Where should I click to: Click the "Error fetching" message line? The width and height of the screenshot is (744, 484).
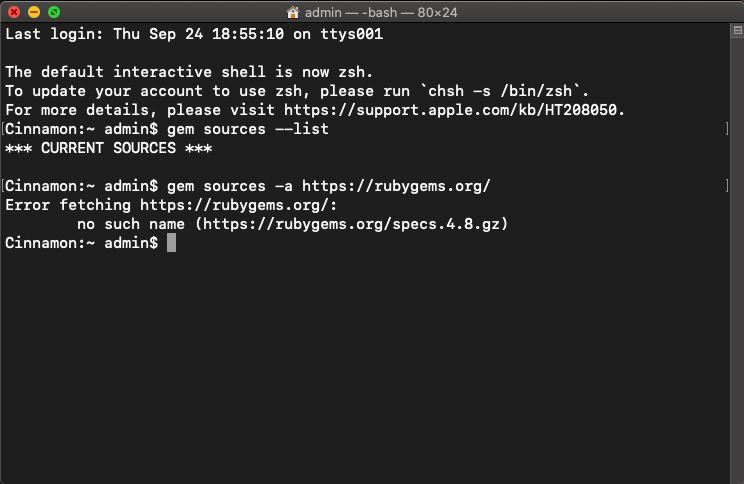tap(171, 205)
